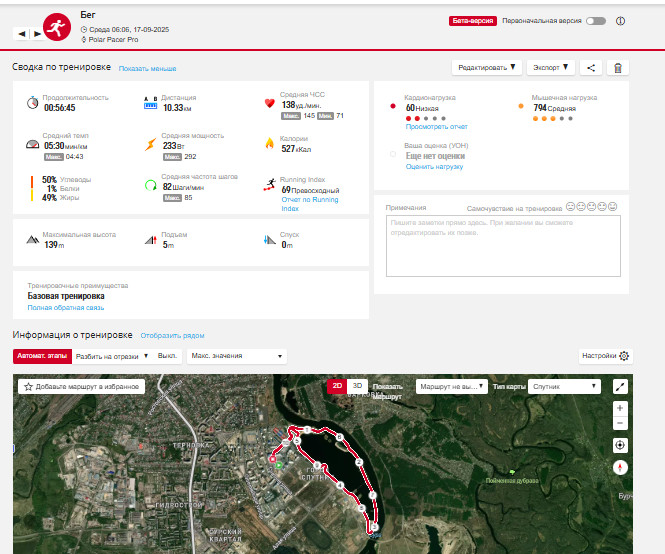Click the carbs-fat color bar
This screenshot has height=554, width=665.
point(32,188)
